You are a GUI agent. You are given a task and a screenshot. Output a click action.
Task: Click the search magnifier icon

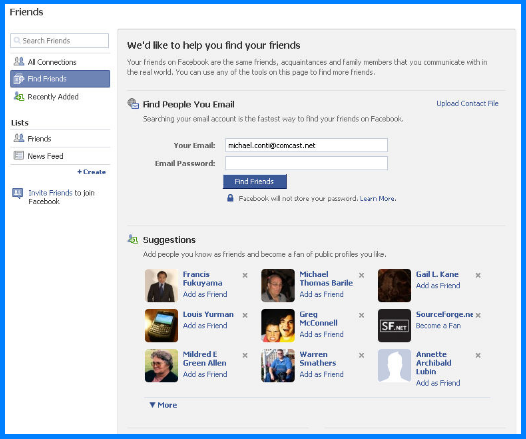(17, 41)
